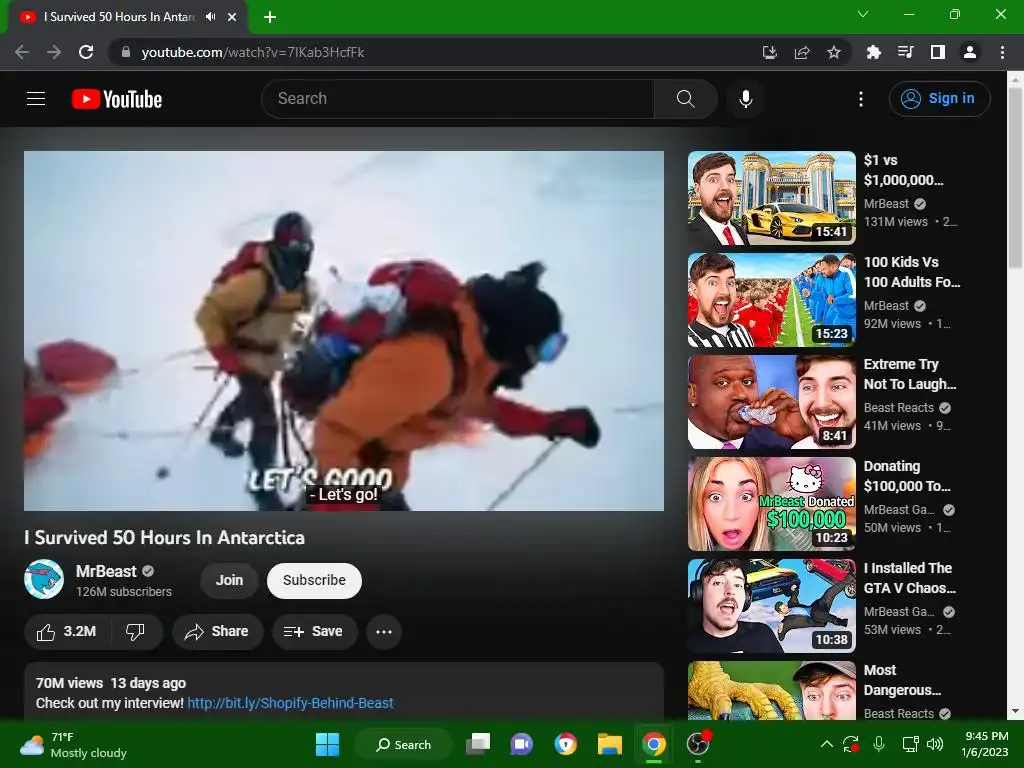Open Chrome profile icon
The width and height of the screenshot is (1024, 768).
point(970,52)
